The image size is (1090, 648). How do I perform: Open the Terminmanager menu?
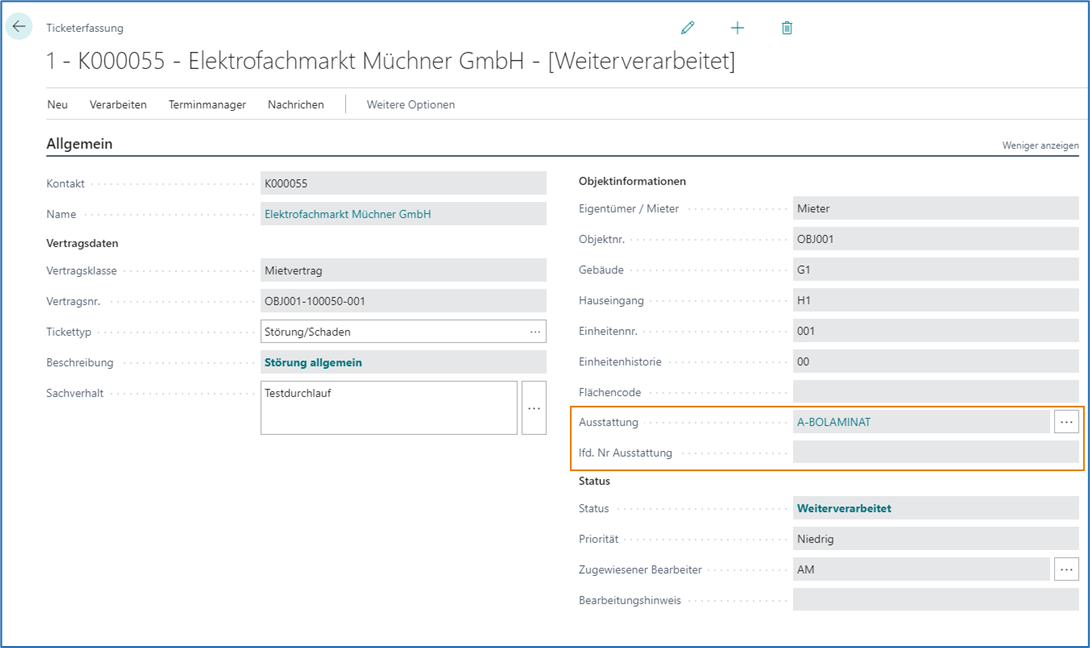tap(207, 104)
